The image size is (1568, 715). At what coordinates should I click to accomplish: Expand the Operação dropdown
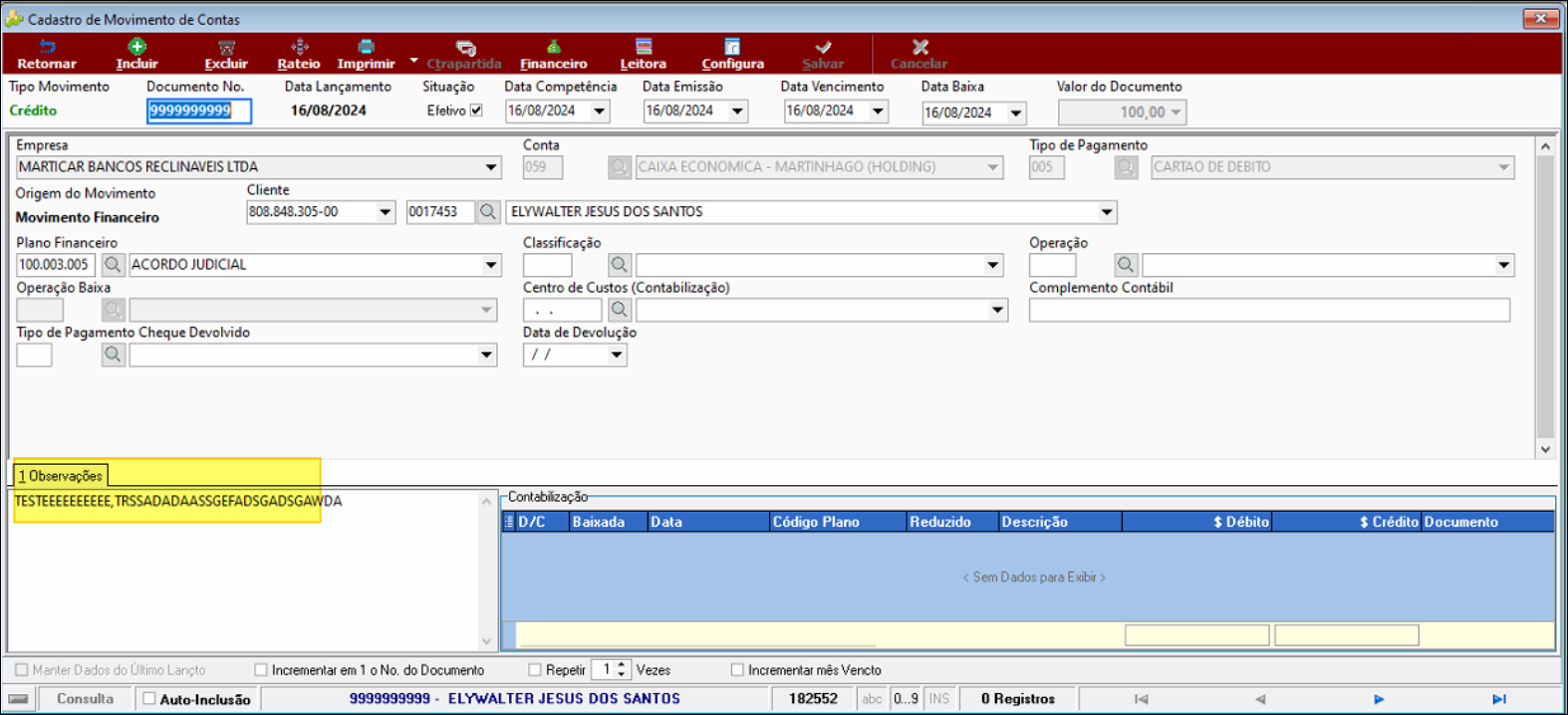click(x=1504, y=265)
